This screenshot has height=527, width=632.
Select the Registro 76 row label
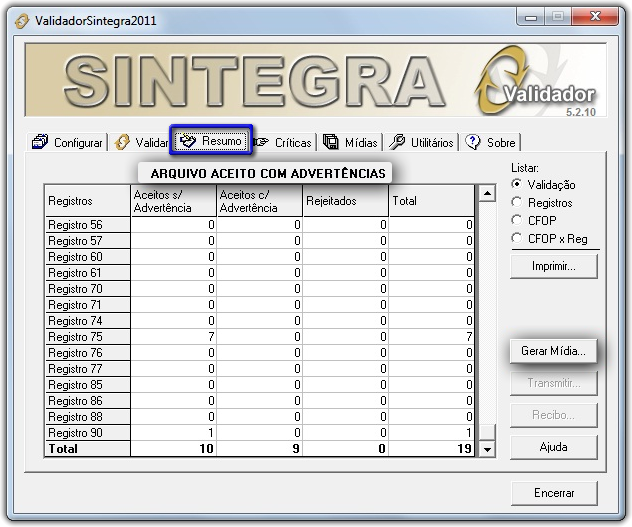87,353
